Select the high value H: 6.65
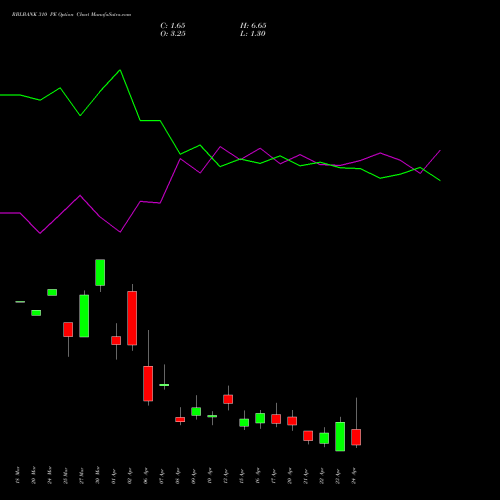The height and width of the screenshot is (500, 500). click(253, 26)
